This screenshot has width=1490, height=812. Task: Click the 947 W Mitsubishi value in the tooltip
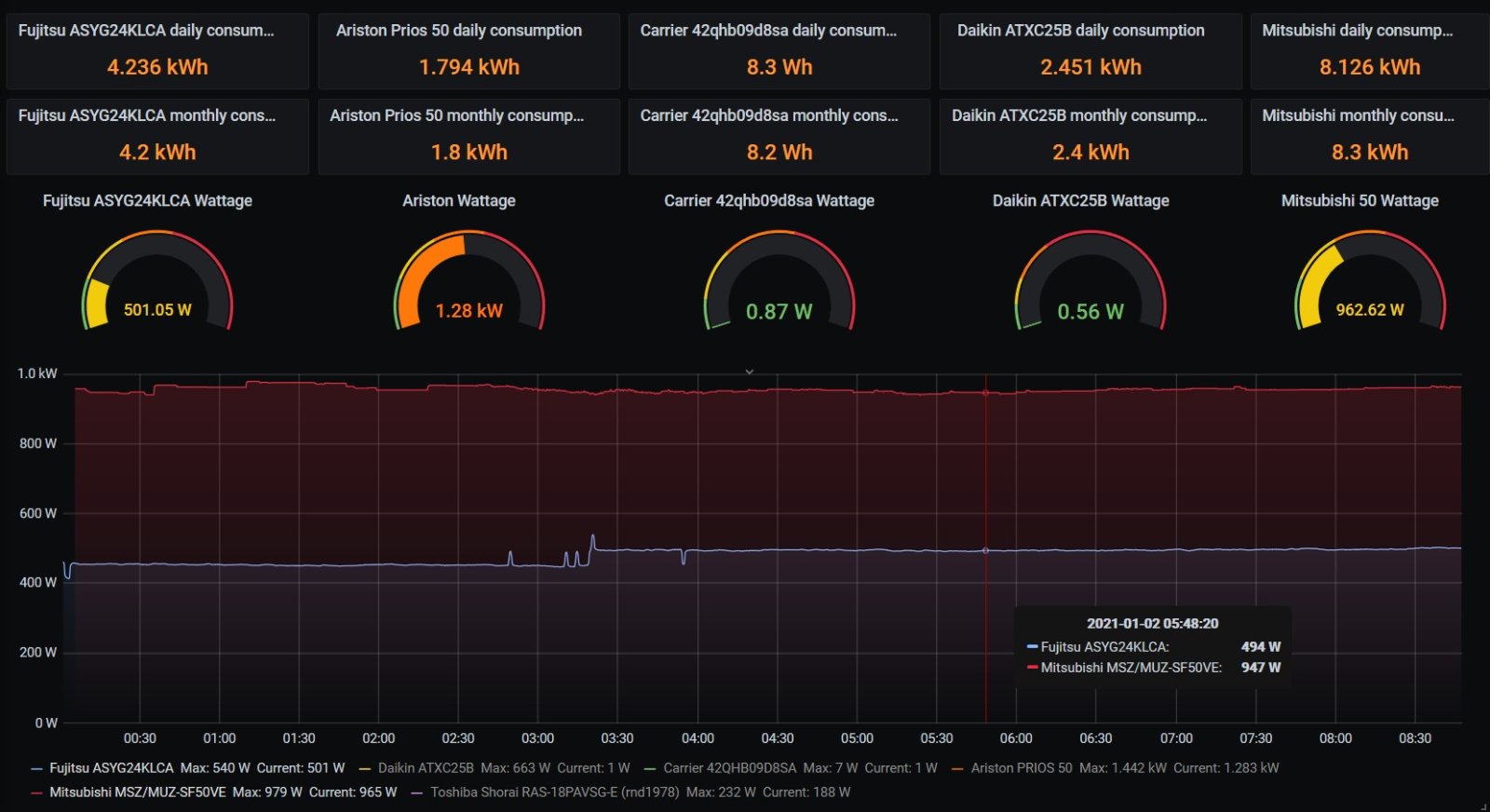click(x=1261, y=668)
